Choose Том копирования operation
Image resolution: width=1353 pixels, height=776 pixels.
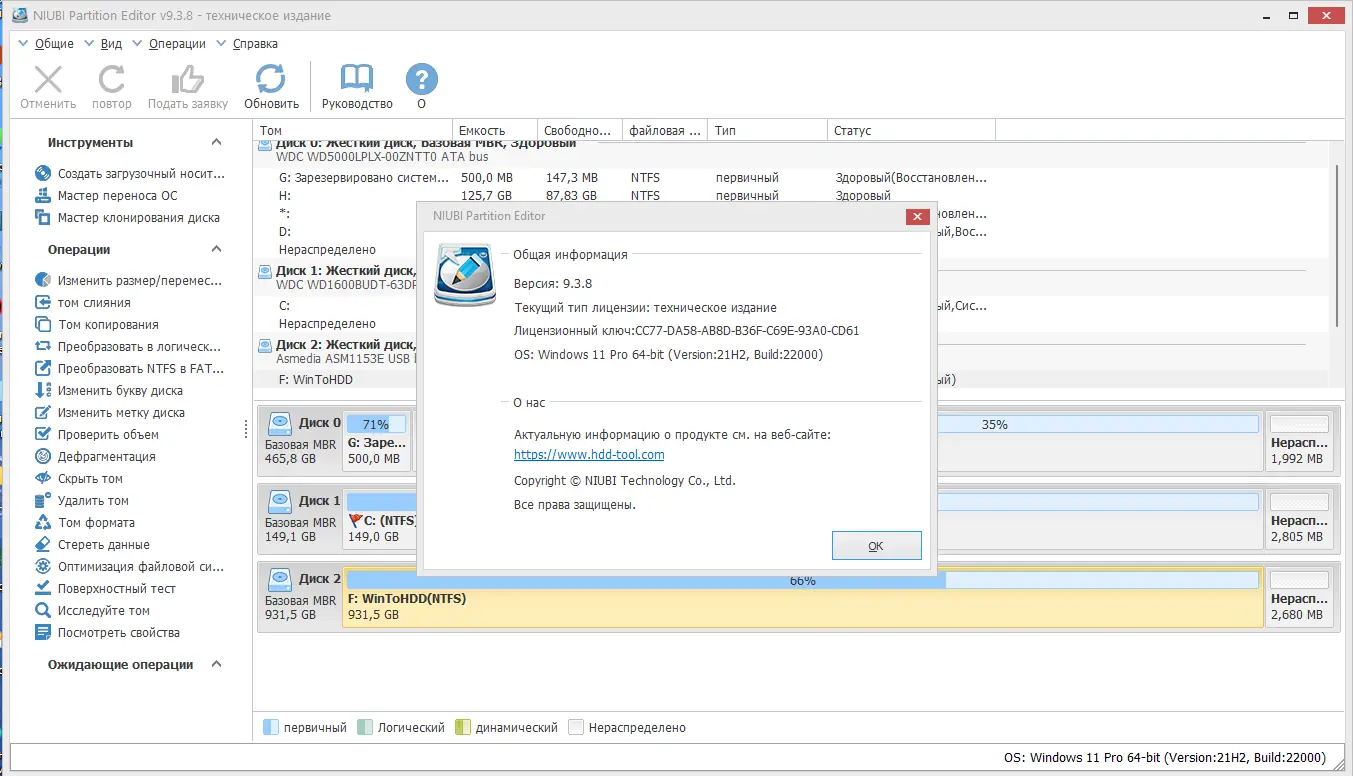tap(96, 325)
